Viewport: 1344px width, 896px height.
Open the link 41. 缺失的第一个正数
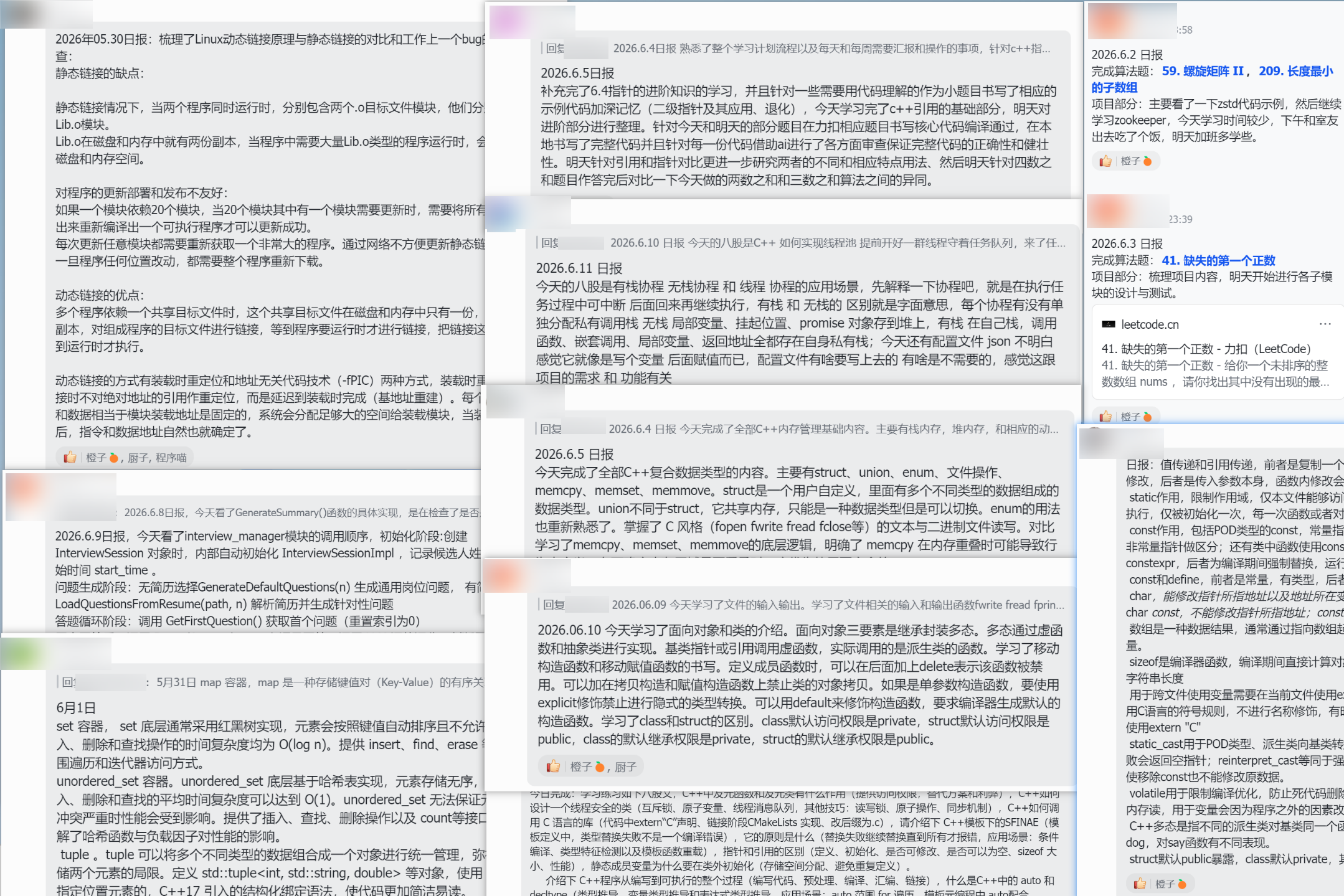1218,260
